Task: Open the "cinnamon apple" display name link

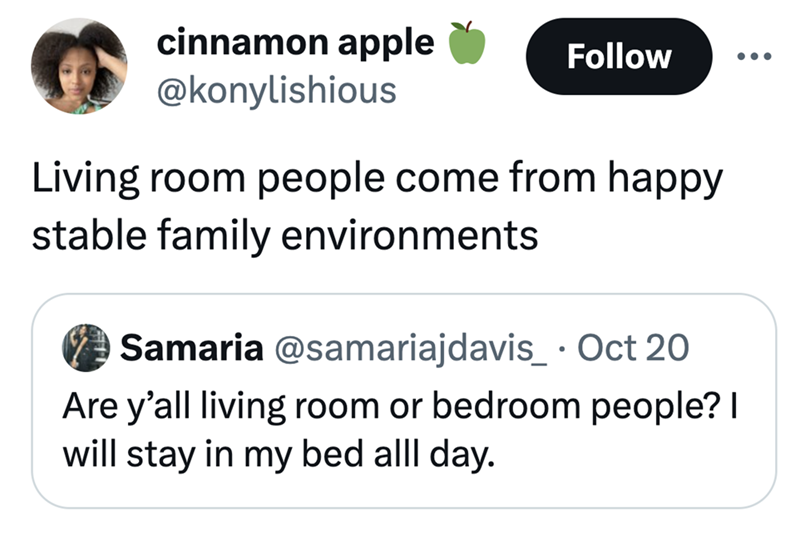Action: coord(296,43)
